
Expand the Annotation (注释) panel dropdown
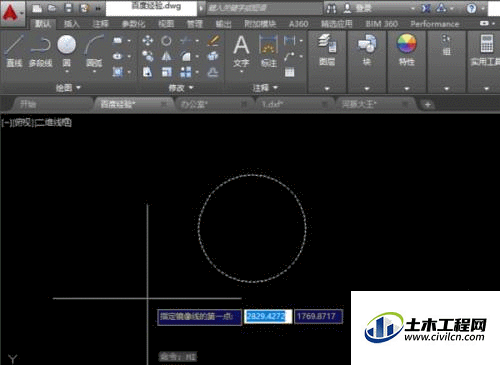point(265,88)
